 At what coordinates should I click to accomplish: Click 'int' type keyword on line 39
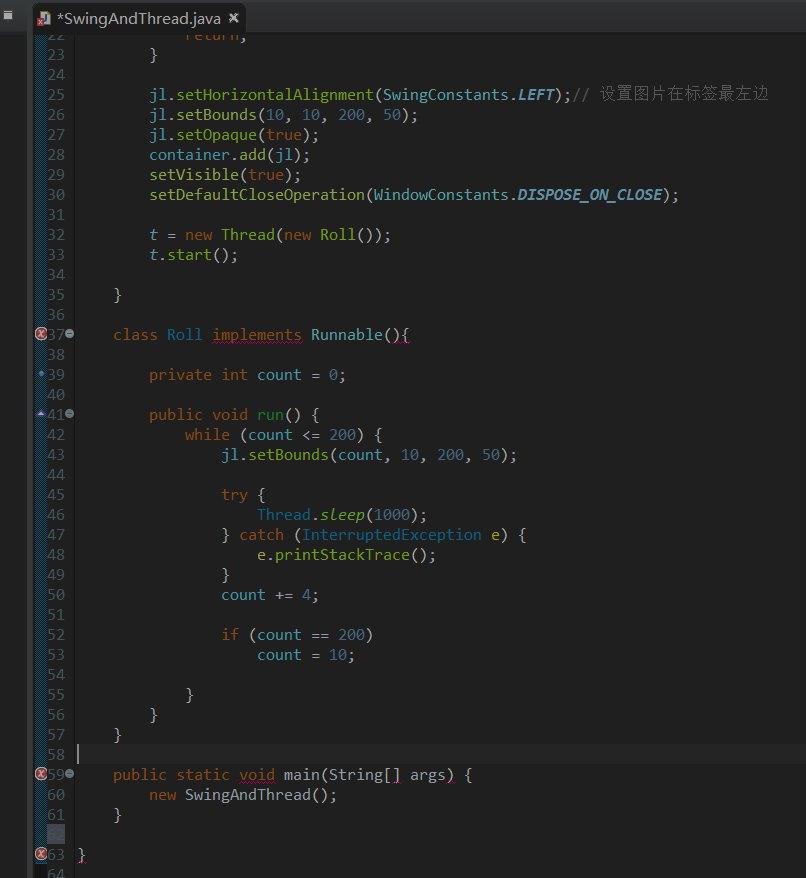234,375
